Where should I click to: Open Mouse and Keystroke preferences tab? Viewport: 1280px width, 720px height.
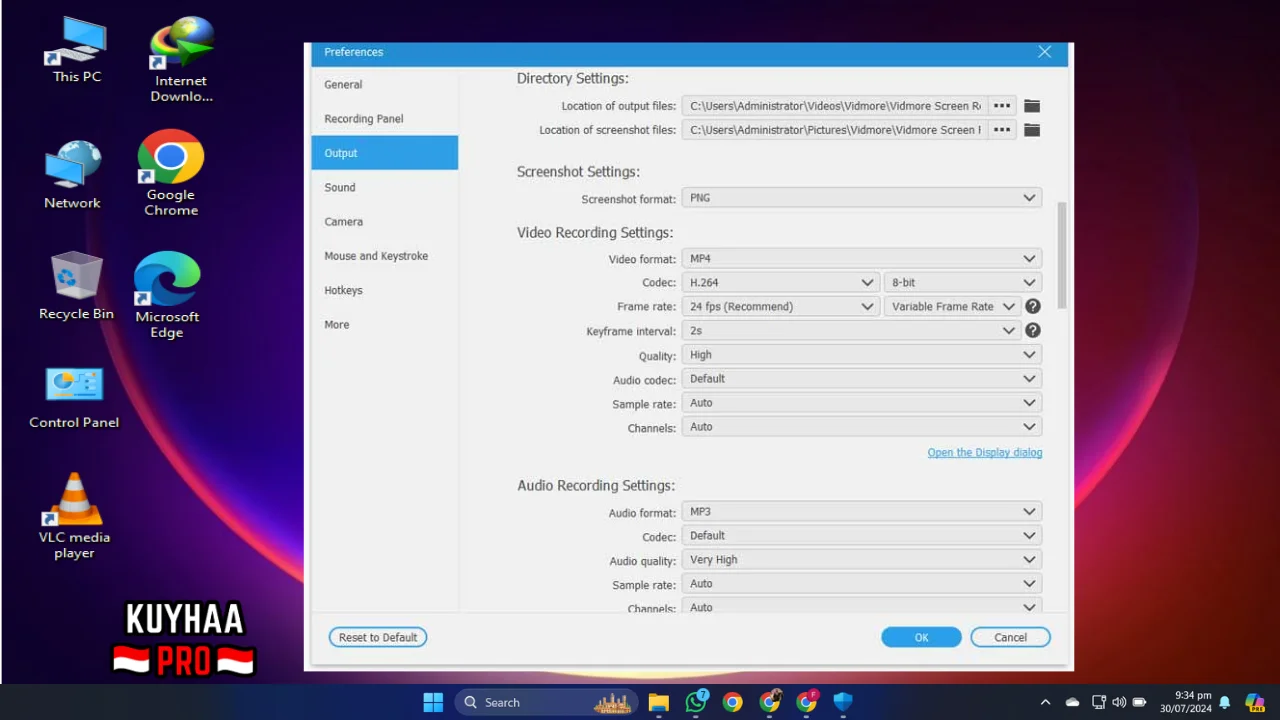pos(385,256)
